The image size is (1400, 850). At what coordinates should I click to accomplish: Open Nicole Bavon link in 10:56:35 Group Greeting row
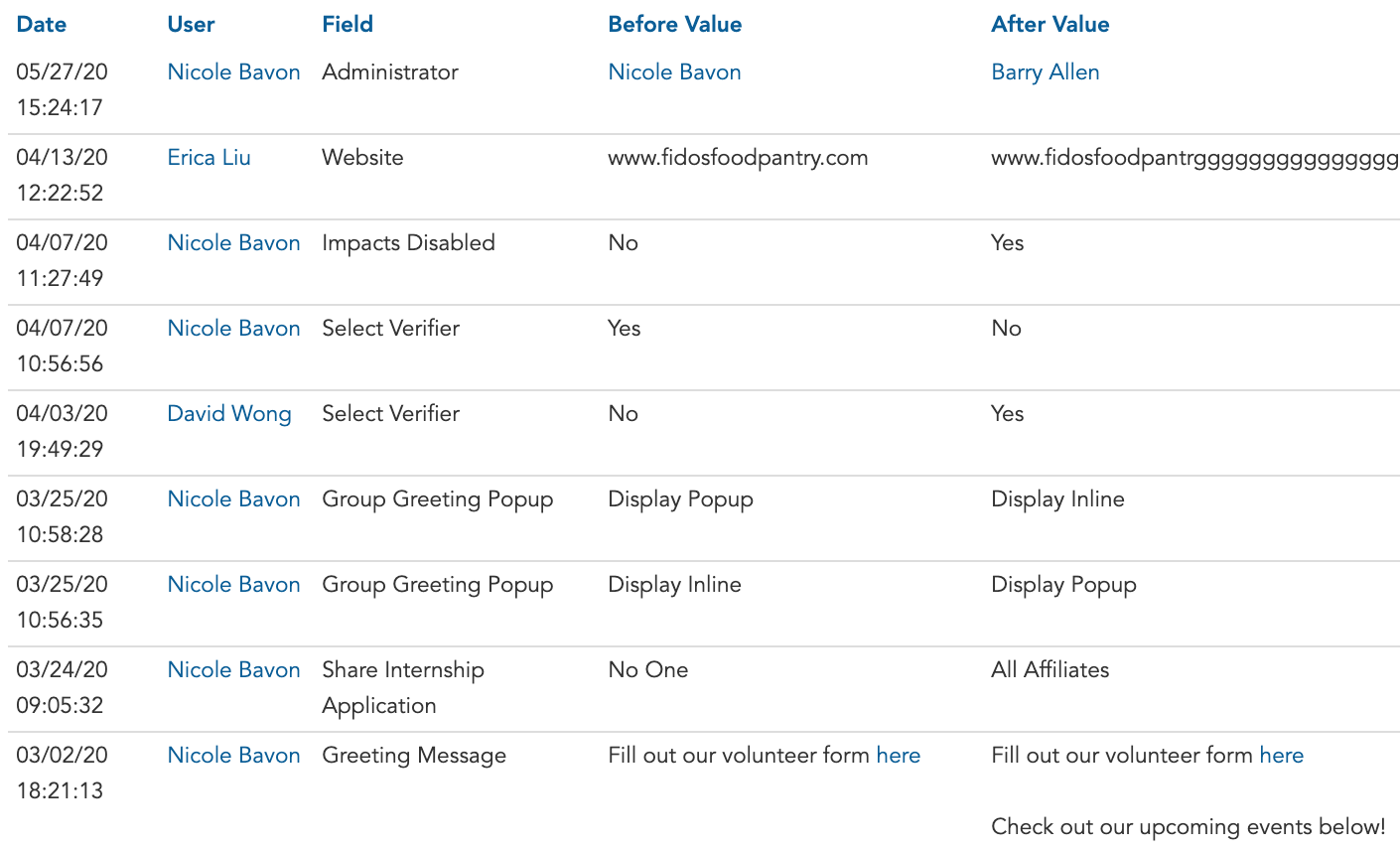tap(233, 584)
